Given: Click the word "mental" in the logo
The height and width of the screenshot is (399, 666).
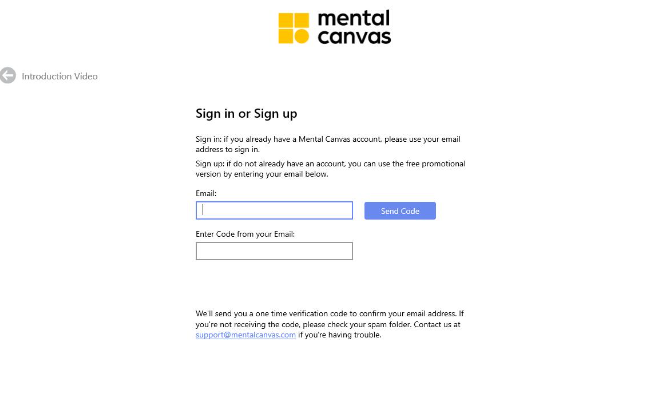Looking at the screenshot, I should (353, 19).
